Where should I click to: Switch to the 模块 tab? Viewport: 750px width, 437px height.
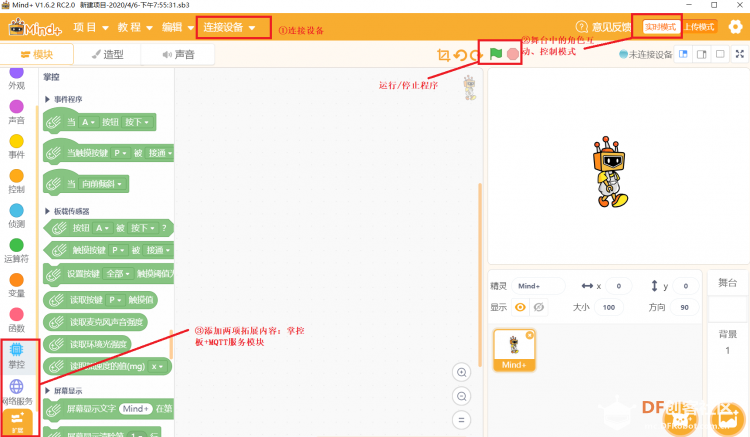point(37,55)
